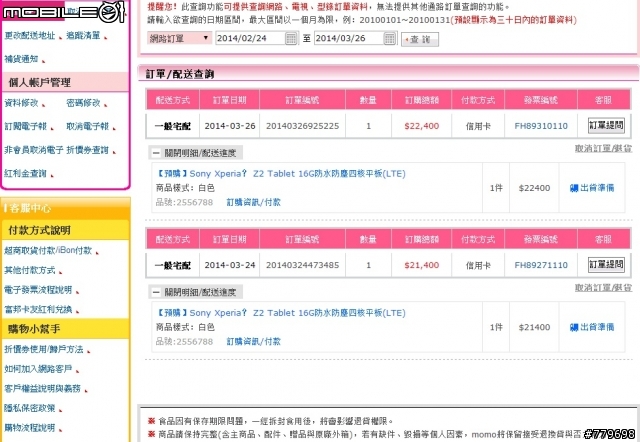Image resolution: width=640 pixels, height=442 pixels.
Task: Click the 訂單/配送查詢 section title
Action: tap(180, 74)
